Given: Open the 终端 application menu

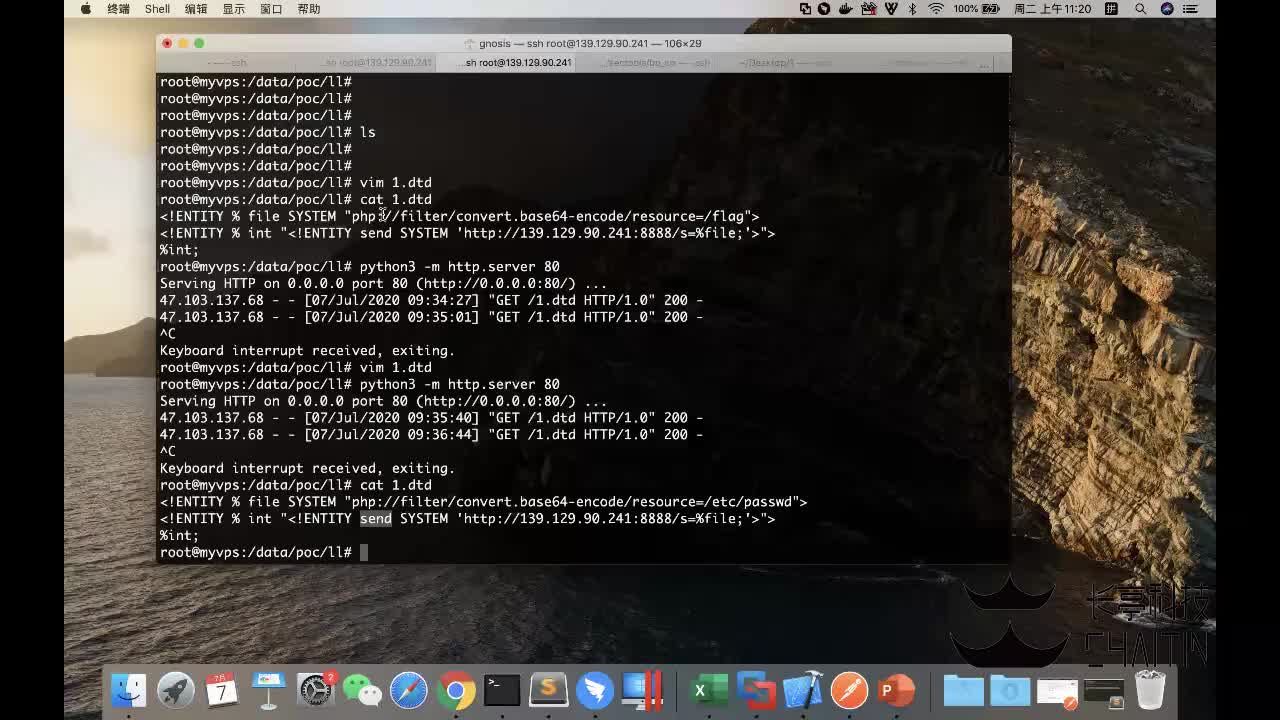Looking at the screenshot, I should point(118,9).
